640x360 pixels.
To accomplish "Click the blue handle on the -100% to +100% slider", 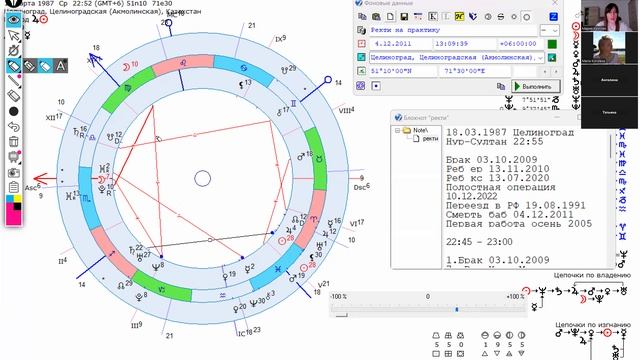I will [x=457, y=310].
